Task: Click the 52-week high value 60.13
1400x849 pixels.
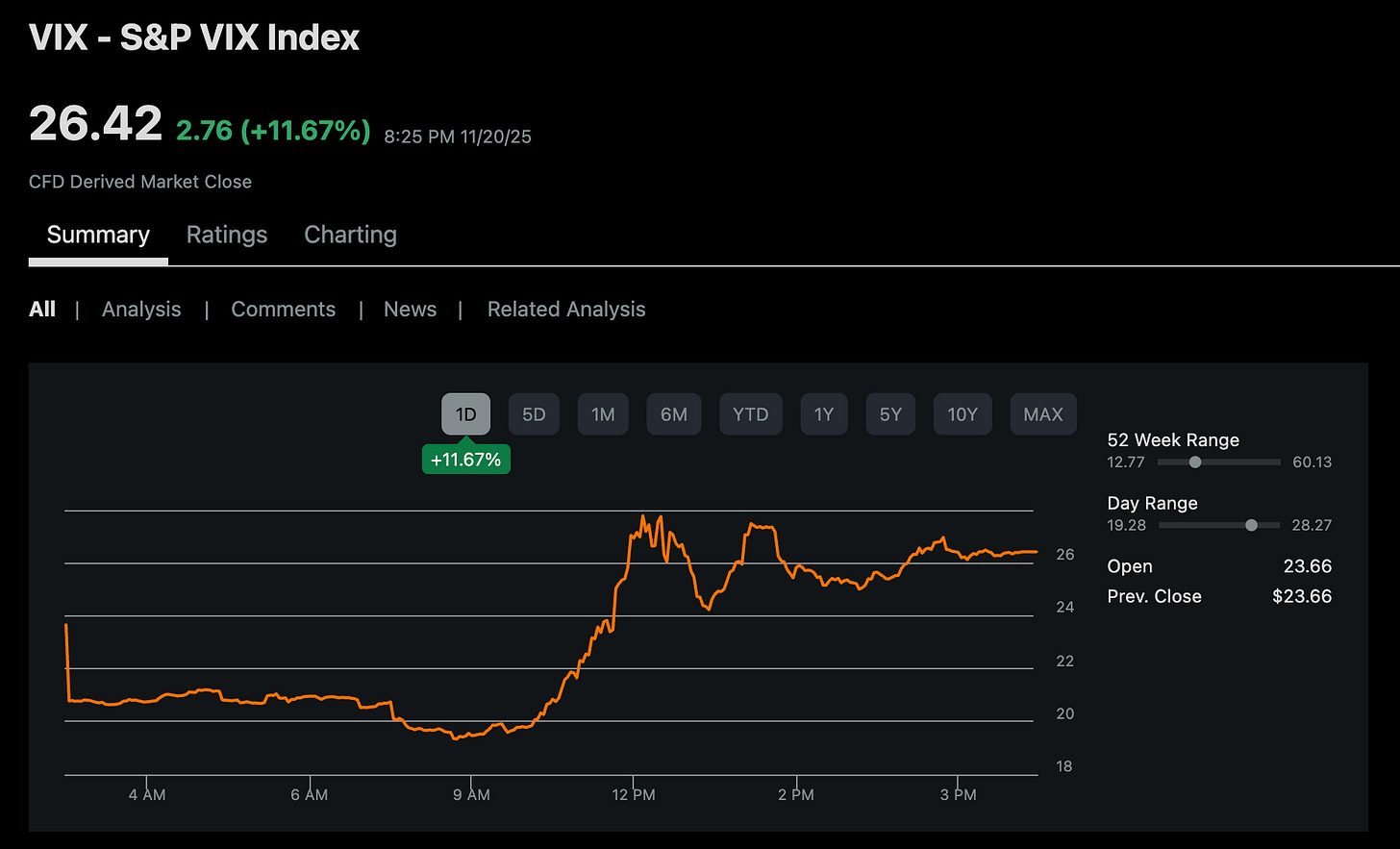Action: tap(1312, 462)
